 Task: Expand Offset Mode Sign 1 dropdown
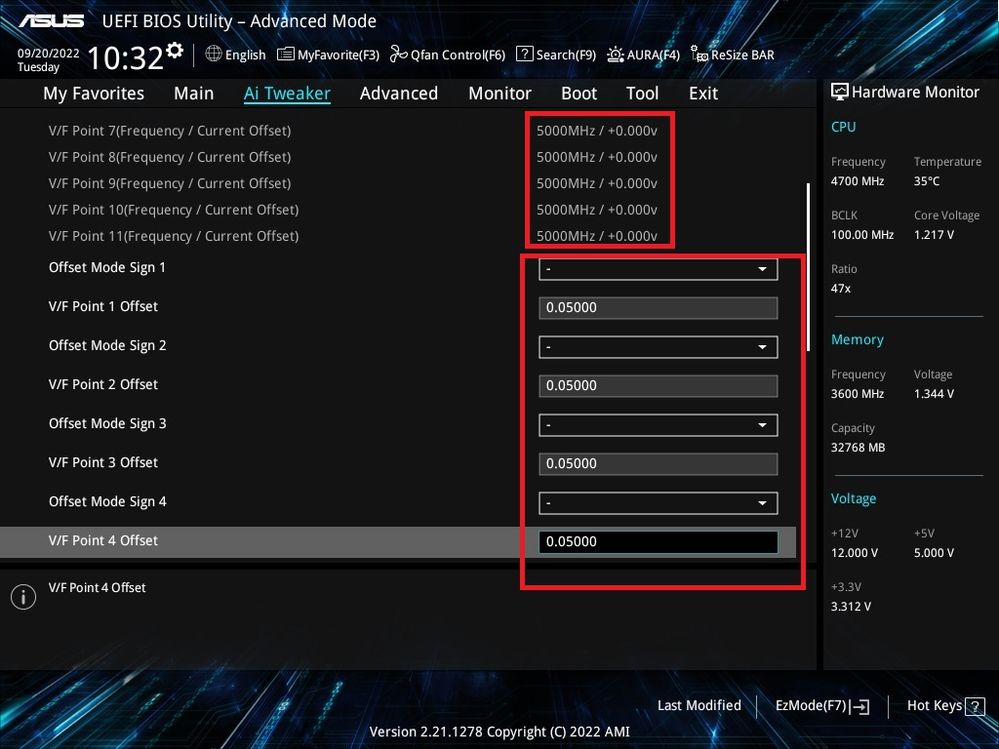658,269
